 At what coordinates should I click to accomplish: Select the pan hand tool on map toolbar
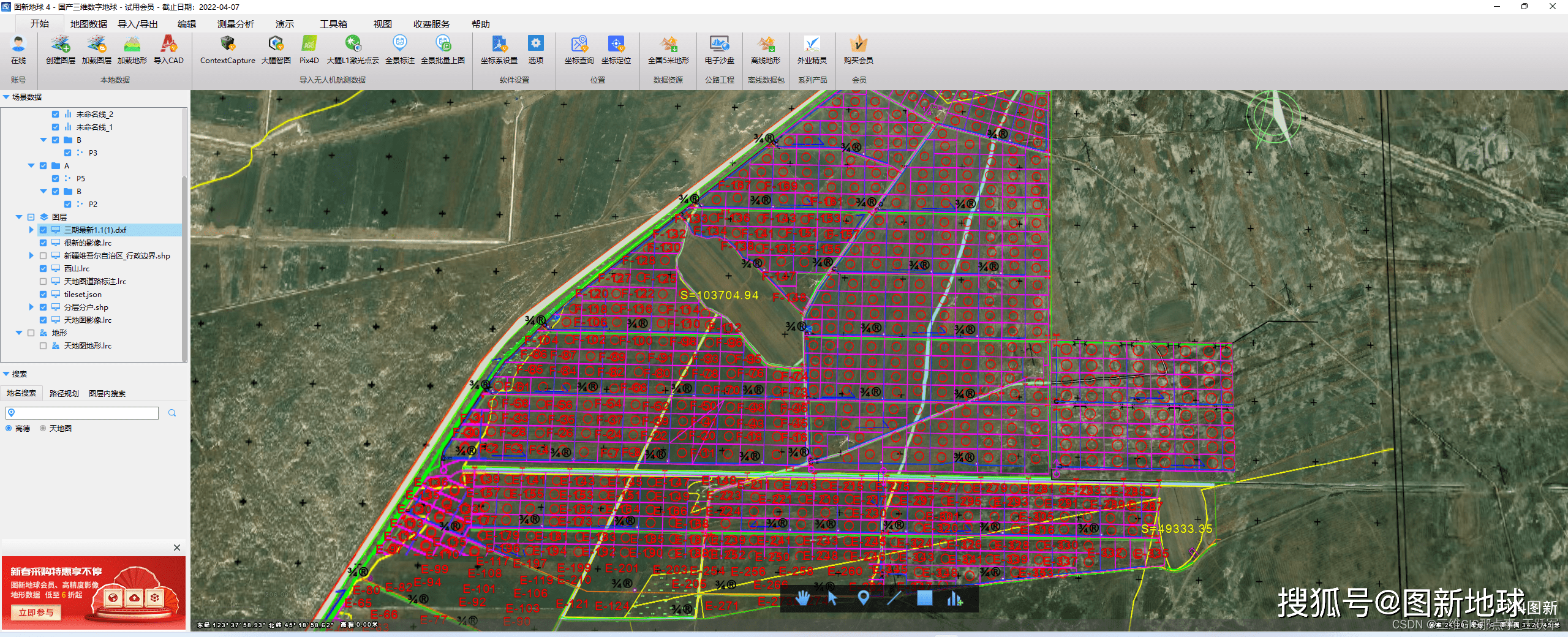pos(802,598)
